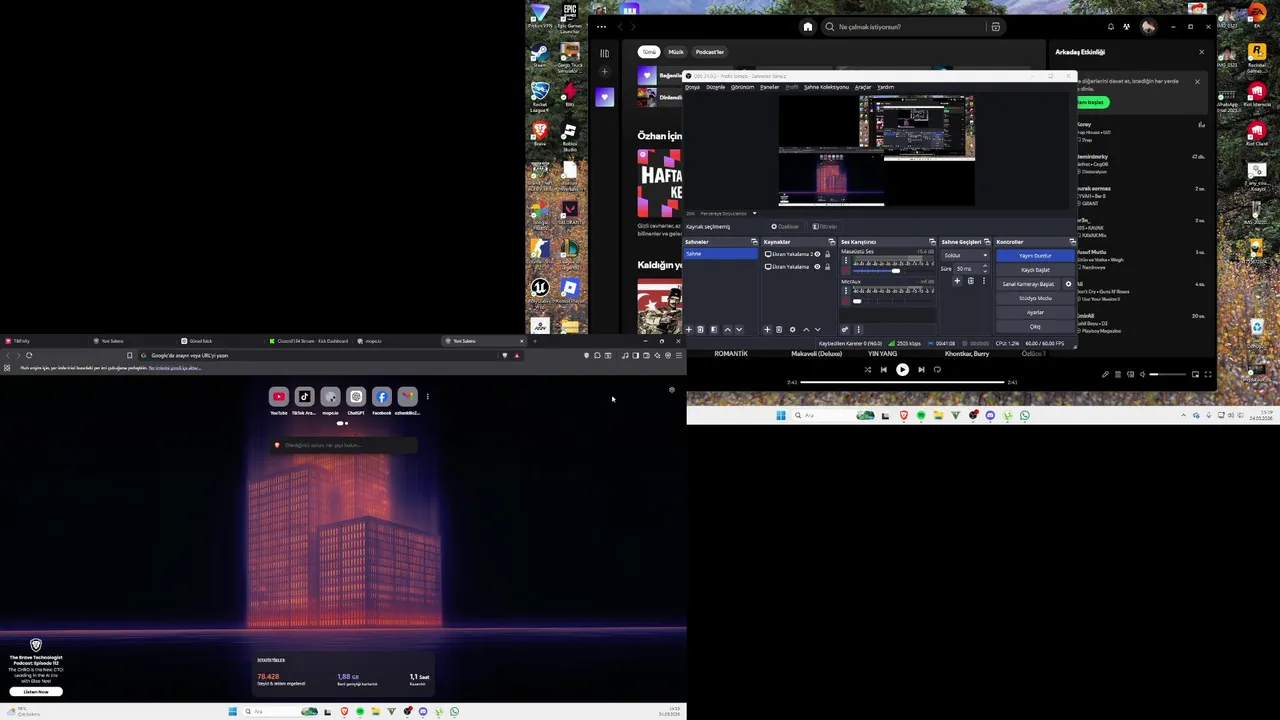Screen dimensions: 1280x720
Task: Click Brave address bar
Action: (330, 355)
